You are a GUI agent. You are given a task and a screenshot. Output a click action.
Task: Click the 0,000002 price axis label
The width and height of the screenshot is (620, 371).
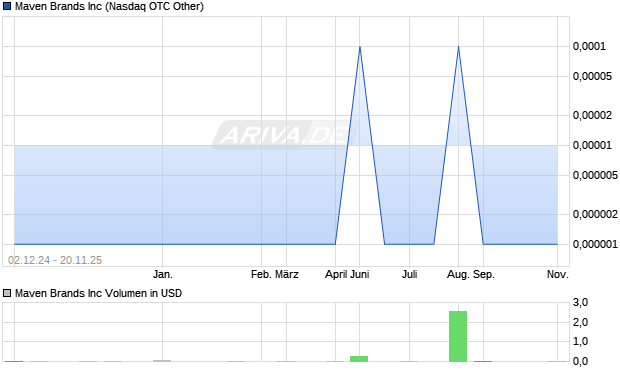pos(595,214)
